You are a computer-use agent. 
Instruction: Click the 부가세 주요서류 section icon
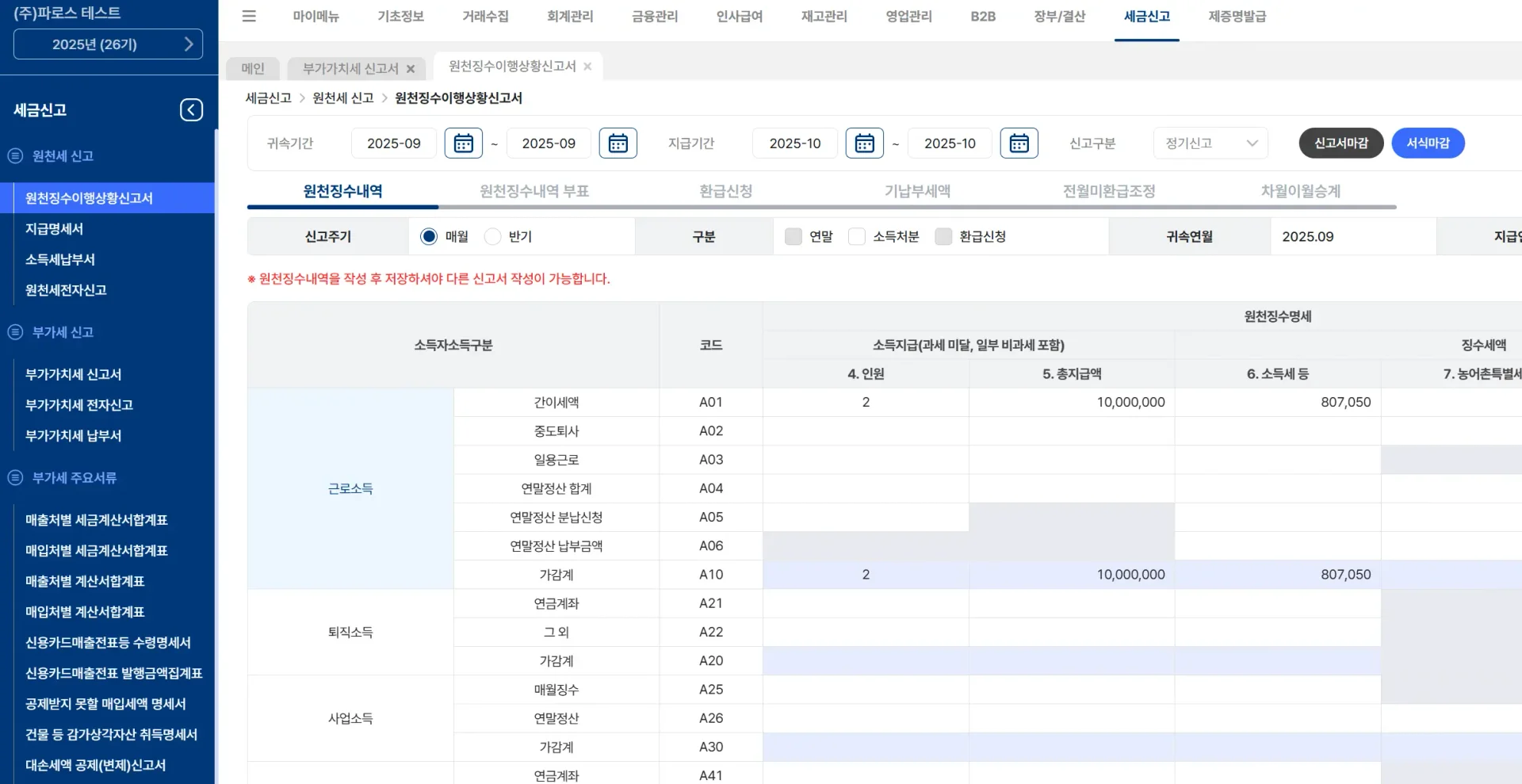[x=13, y=478]
